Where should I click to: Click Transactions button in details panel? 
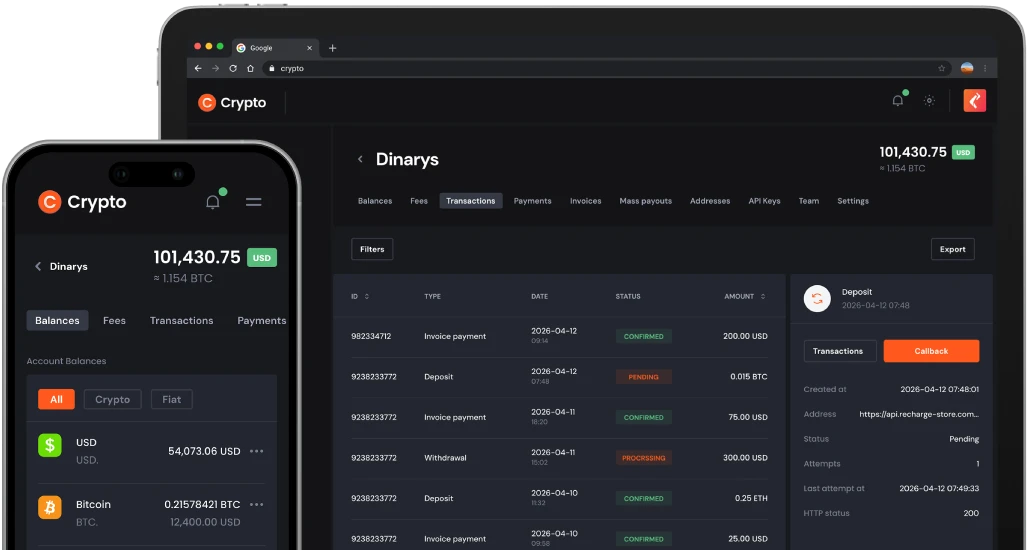839,351
